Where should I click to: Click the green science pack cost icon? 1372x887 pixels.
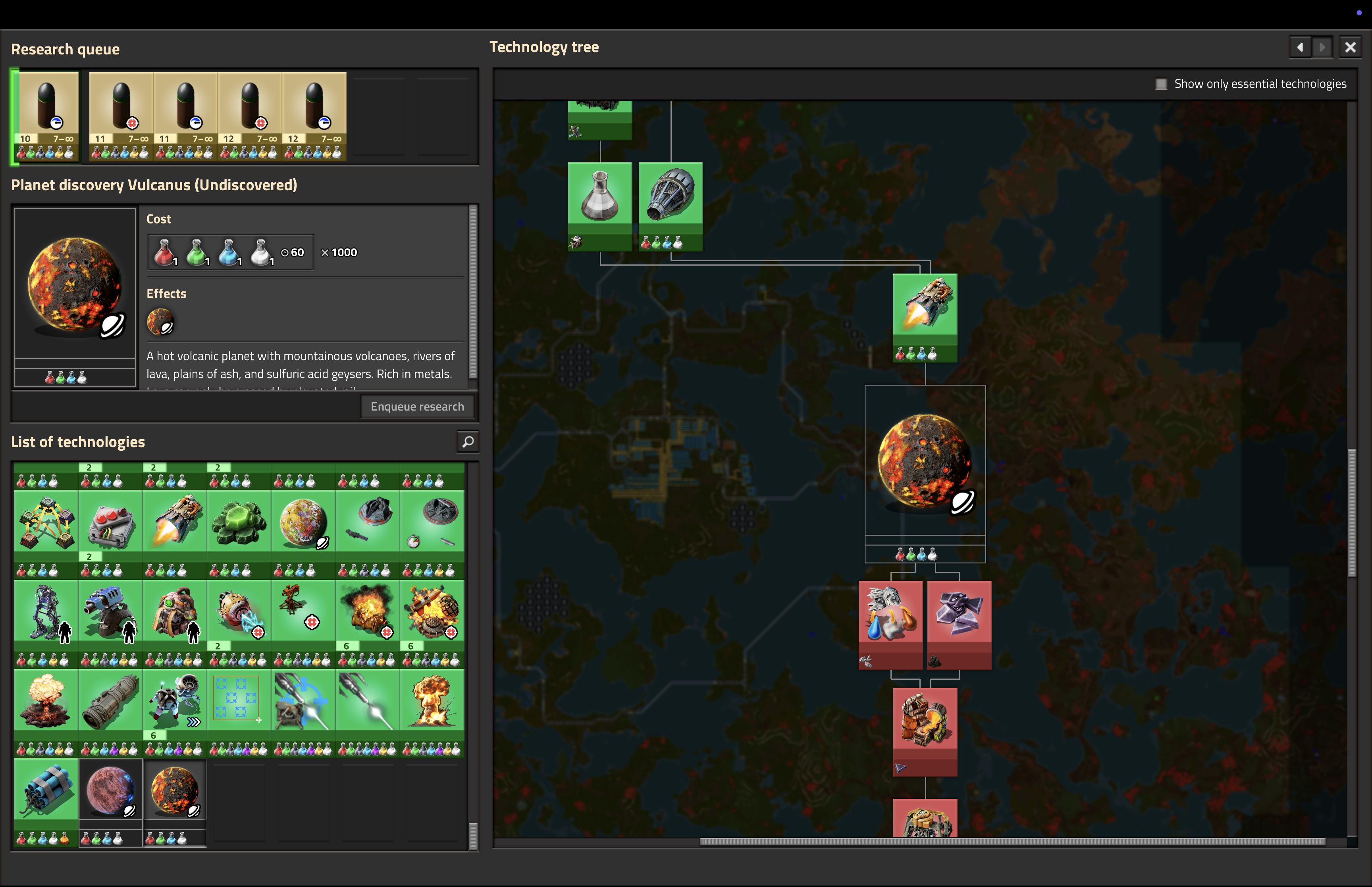(197, 252)
